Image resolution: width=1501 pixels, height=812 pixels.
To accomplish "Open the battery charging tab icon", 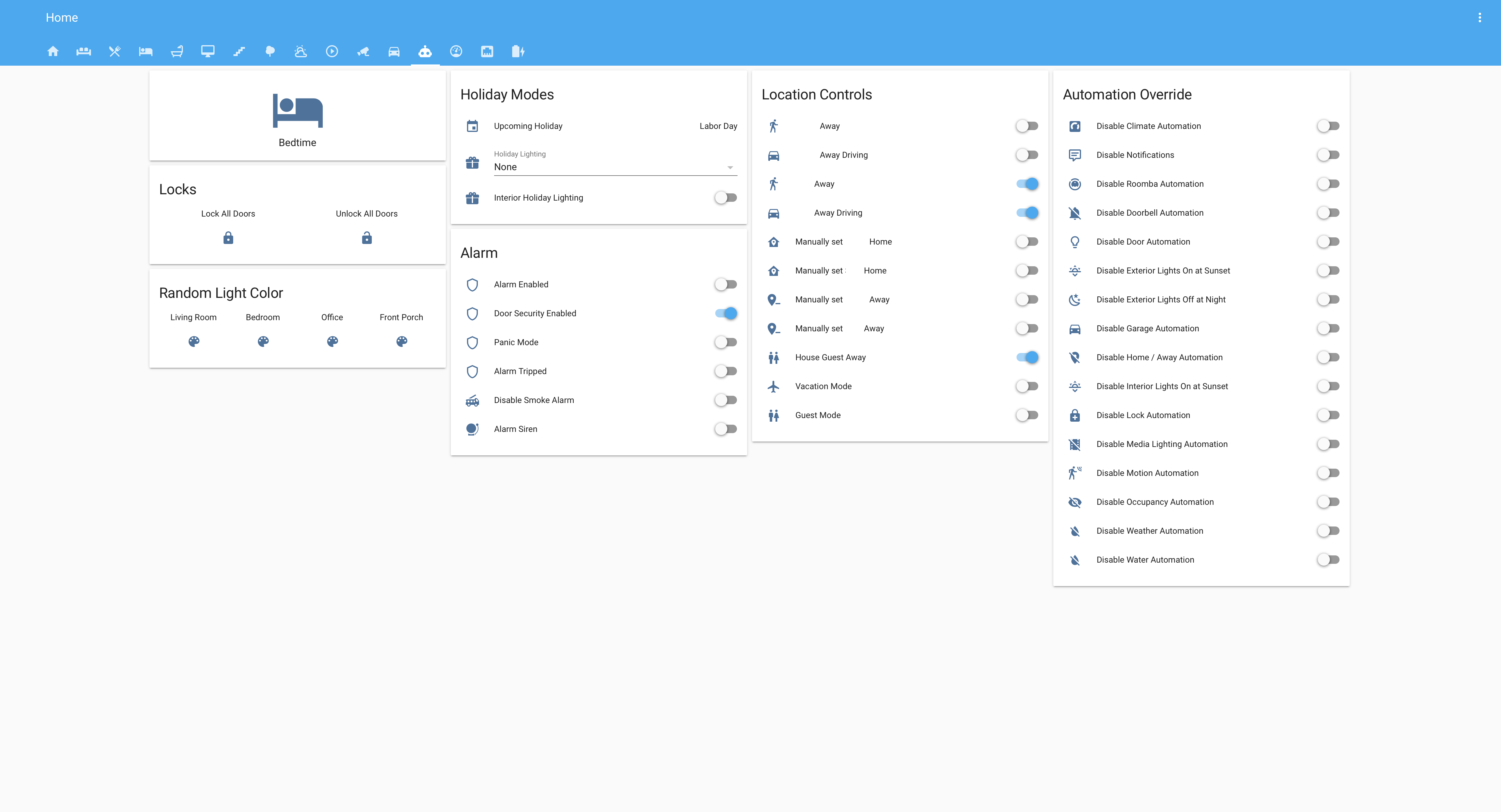I will coord(518,51).
